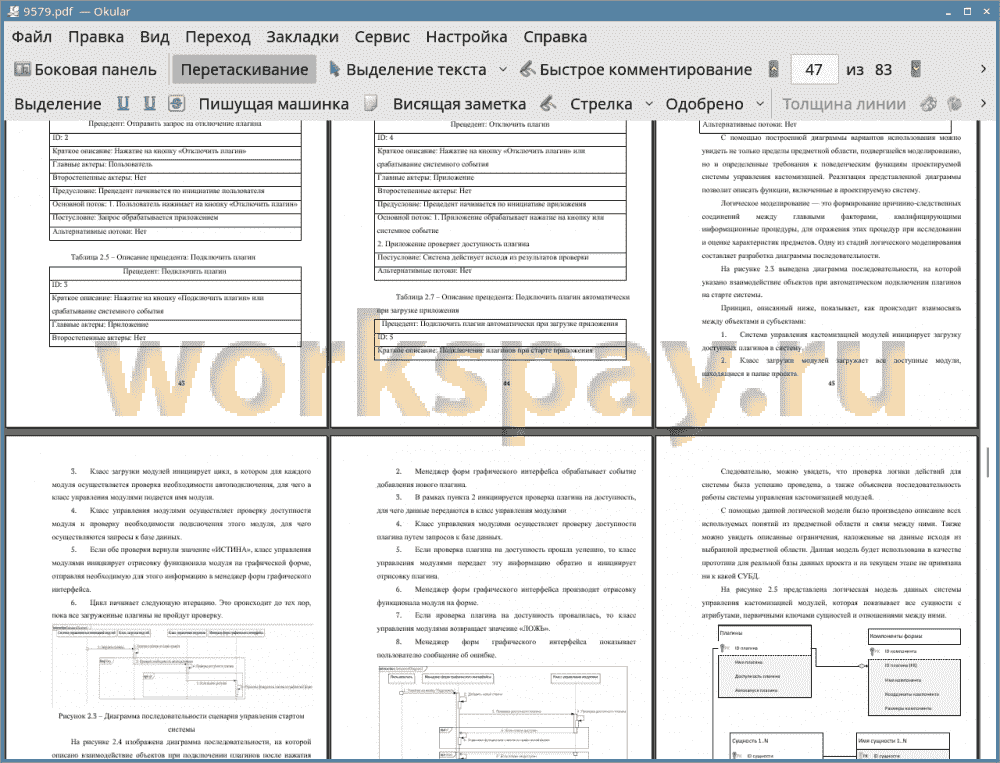The height and width of the screenshot is (763, 1000).
Task: Click the cell 'Постусловие: Запрос обрабатывается приложением'
Action: 175,218
